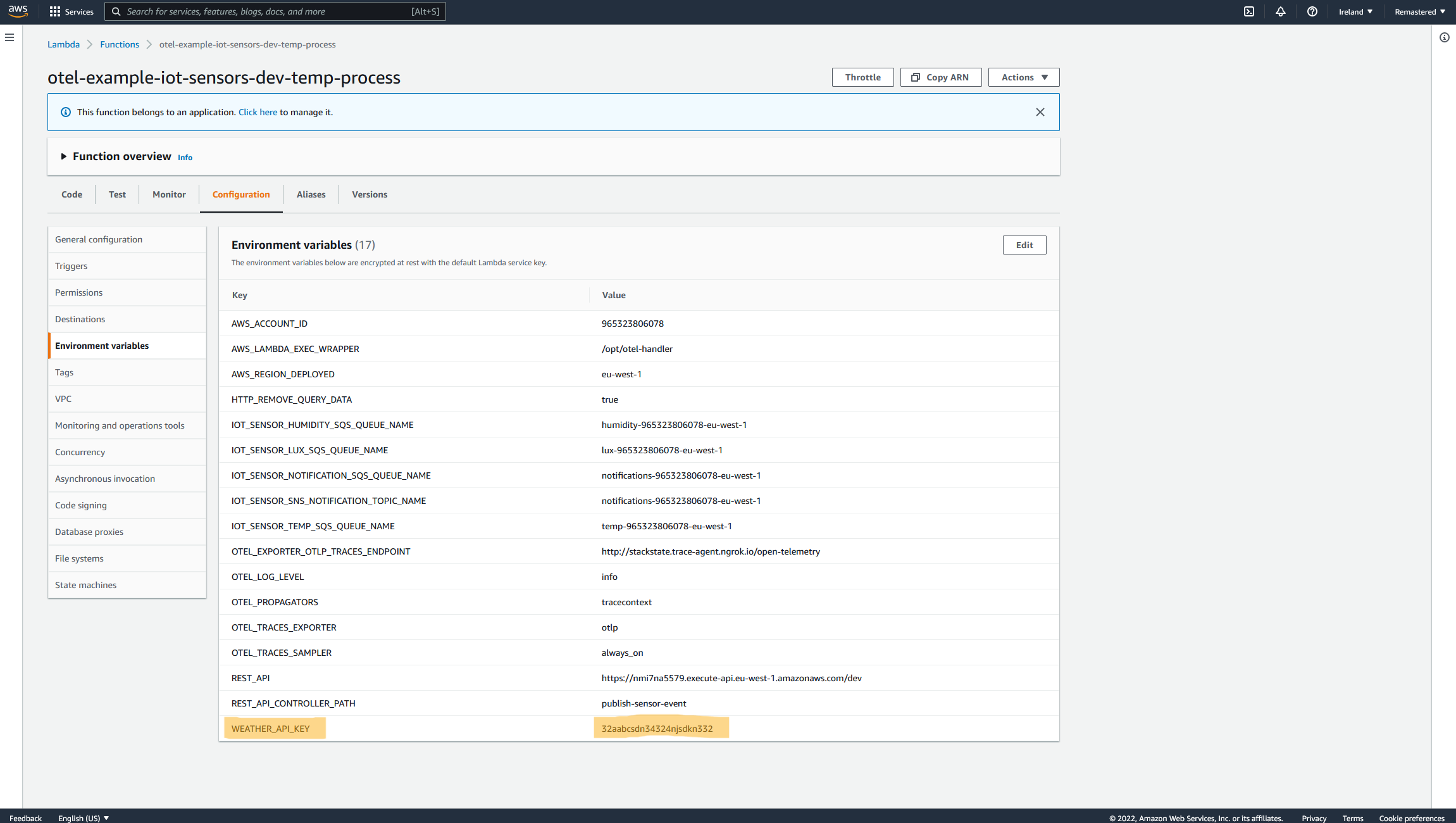Open the Privacy footer link

coord(1314,818)
